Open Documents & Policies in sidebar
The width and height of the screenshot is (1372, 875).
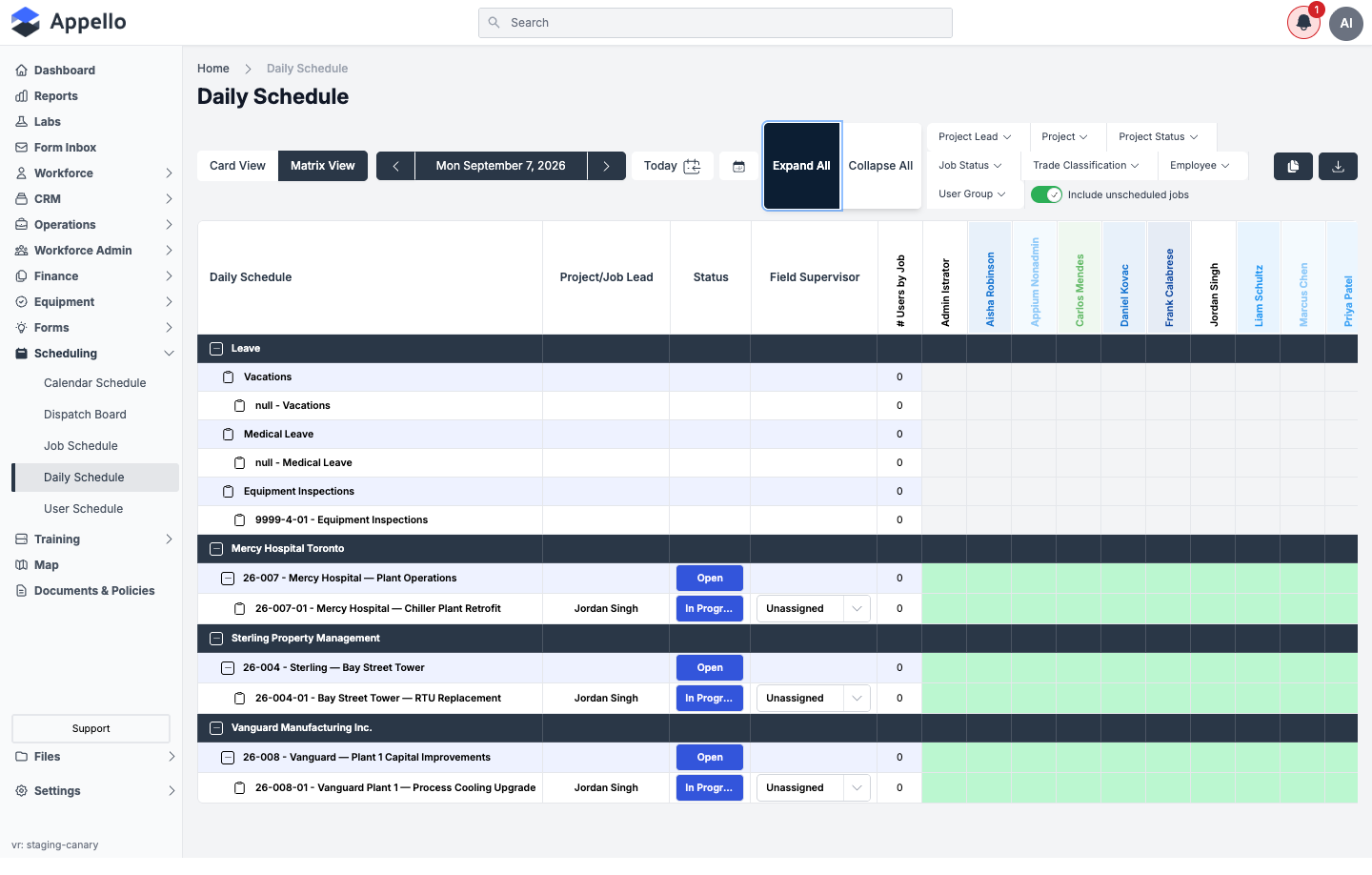[x=93, y=591]
